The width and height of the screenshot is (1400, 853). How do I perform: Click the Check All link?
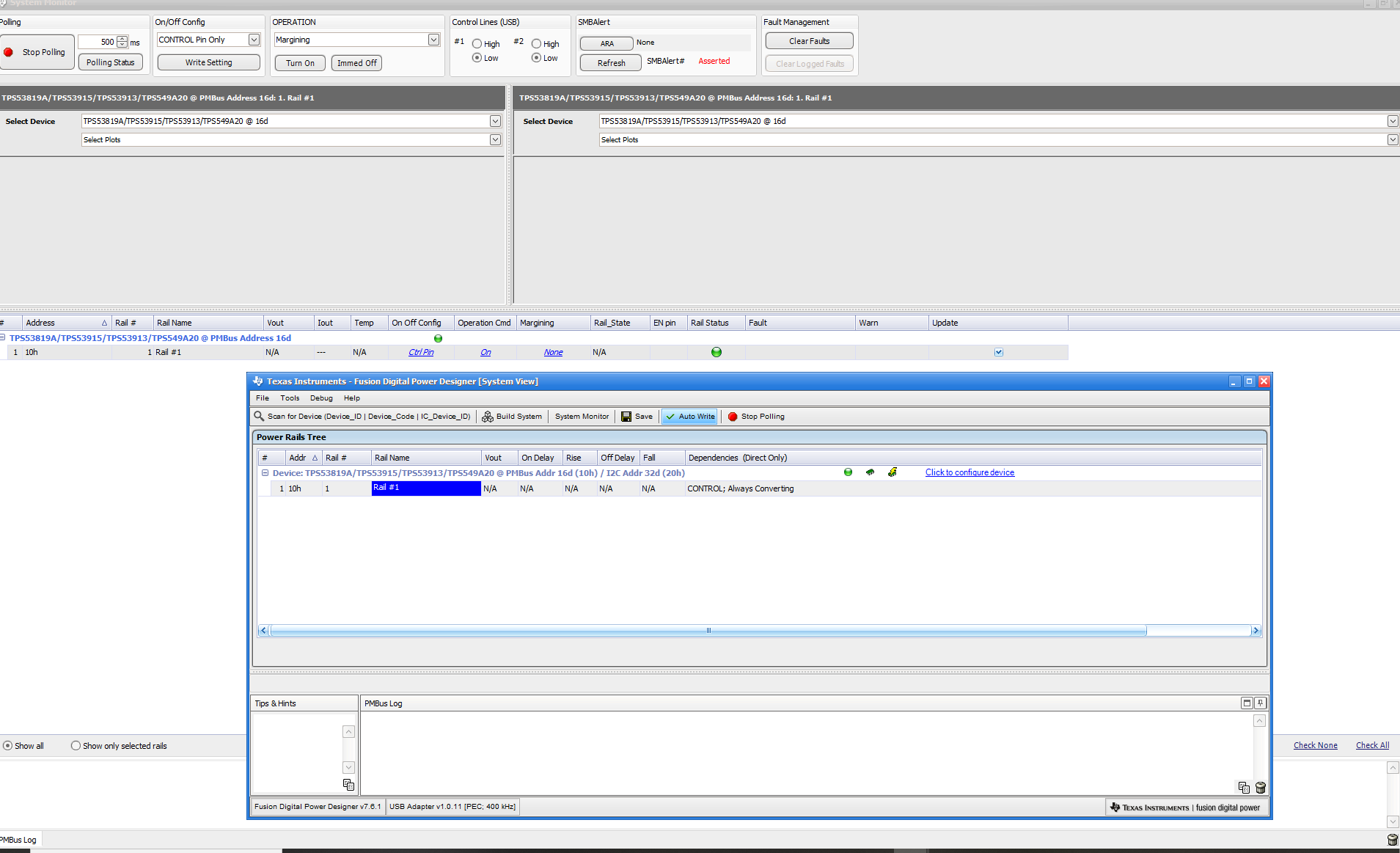1372,745
